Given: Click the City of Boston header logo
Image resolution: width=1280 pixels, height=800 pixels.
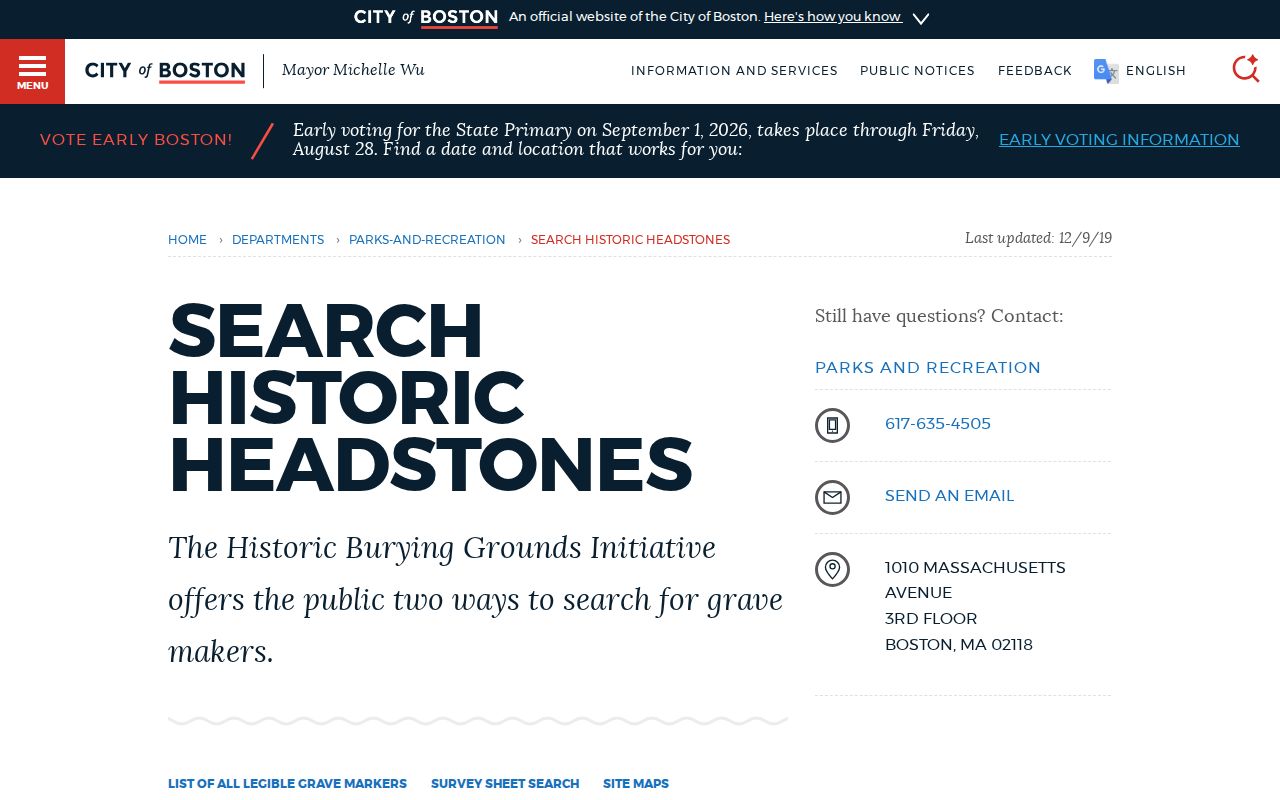Looking at the screenshot, I should tap(165, 71).
